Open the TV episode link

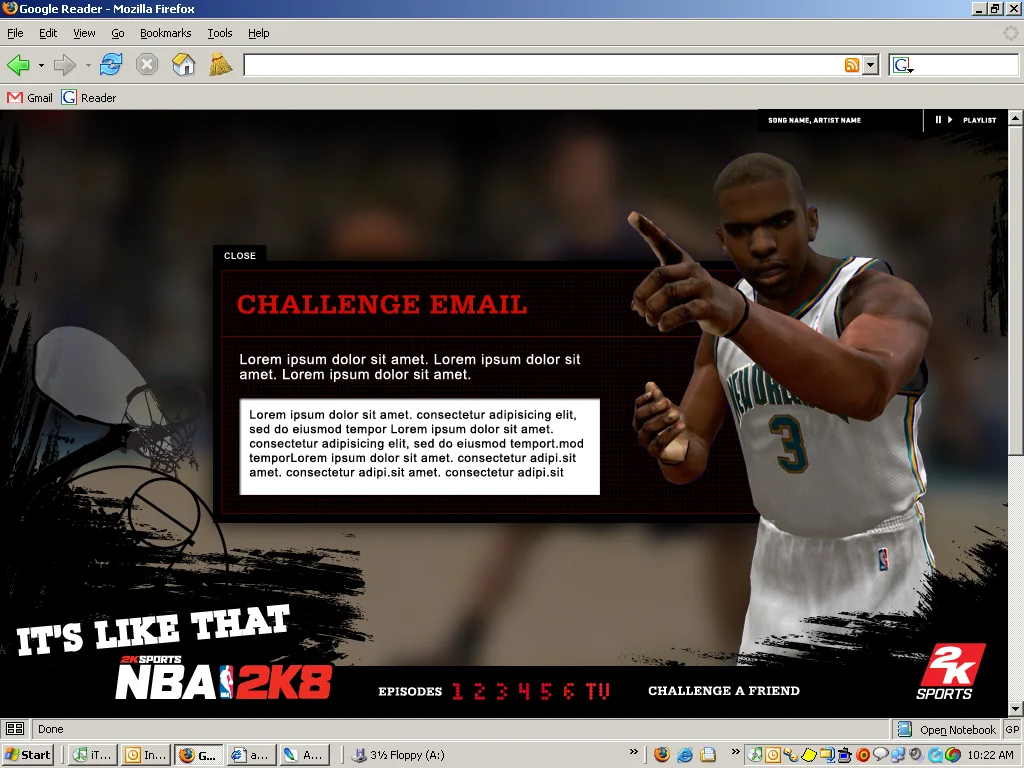point(598,691)
